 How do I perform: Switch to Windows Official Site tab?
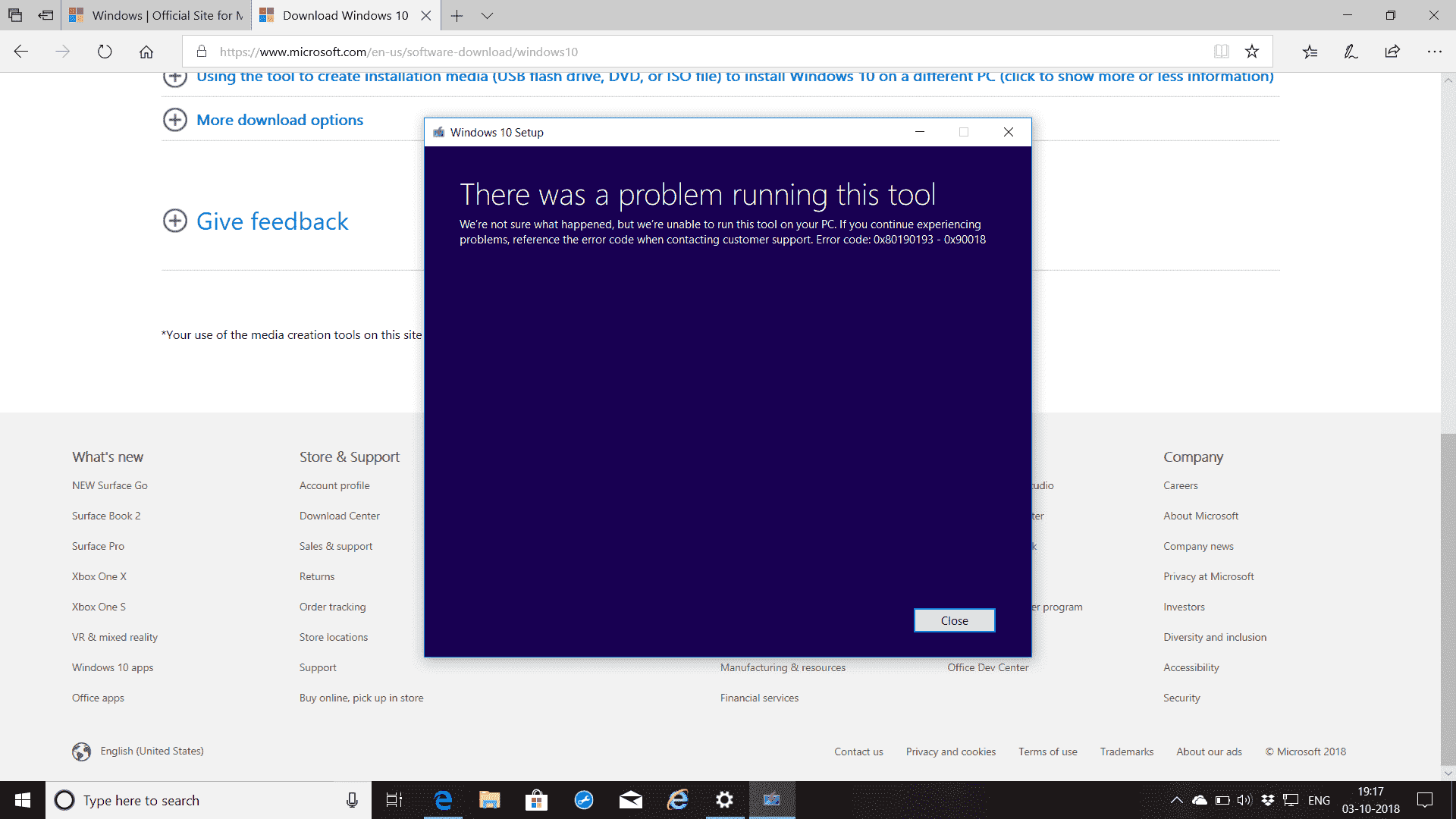156,15
